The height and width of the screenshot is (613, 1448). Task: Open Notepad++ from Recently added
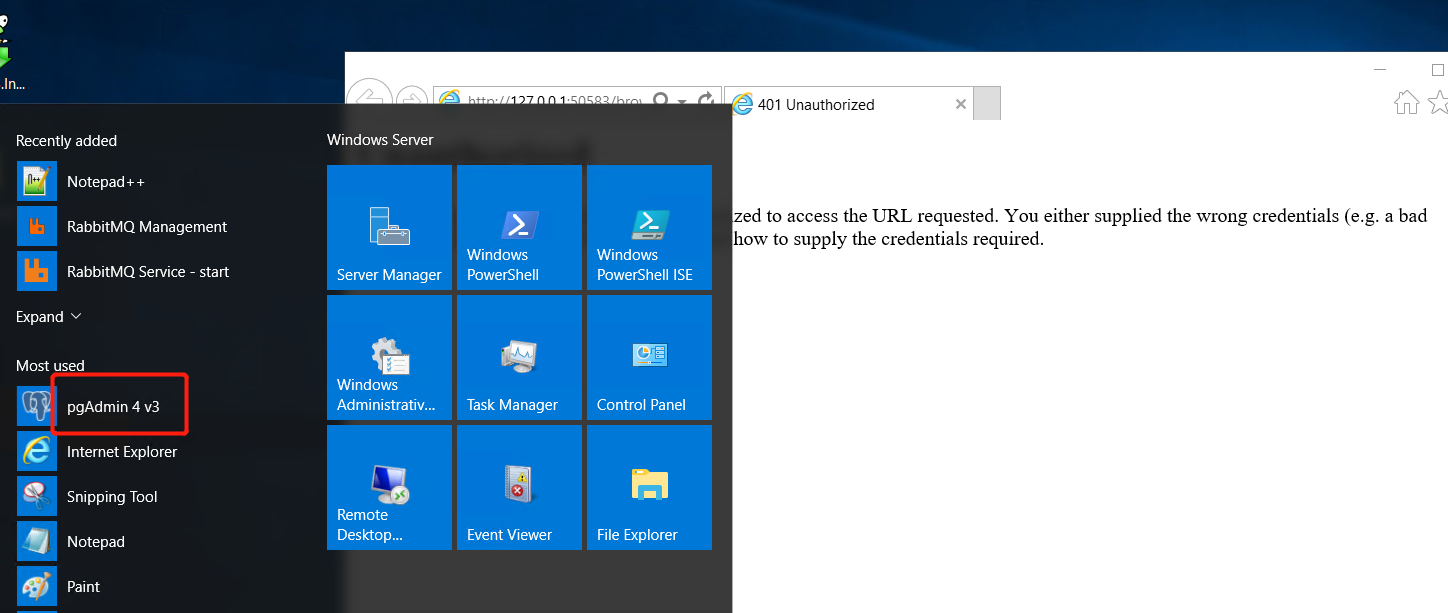[105, 182]
